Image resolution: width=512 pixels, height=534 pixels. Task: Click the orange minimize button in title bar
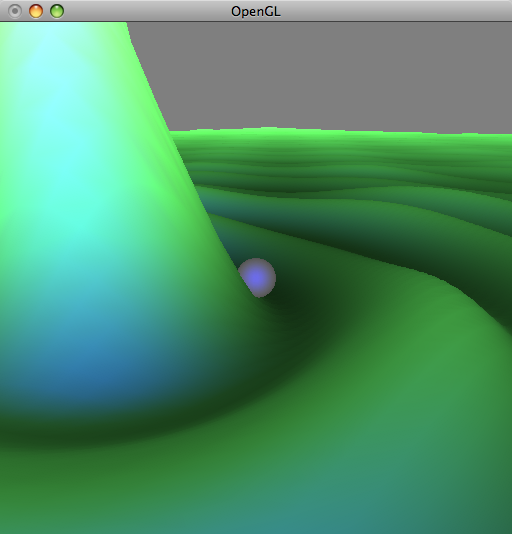pos(36,11)
